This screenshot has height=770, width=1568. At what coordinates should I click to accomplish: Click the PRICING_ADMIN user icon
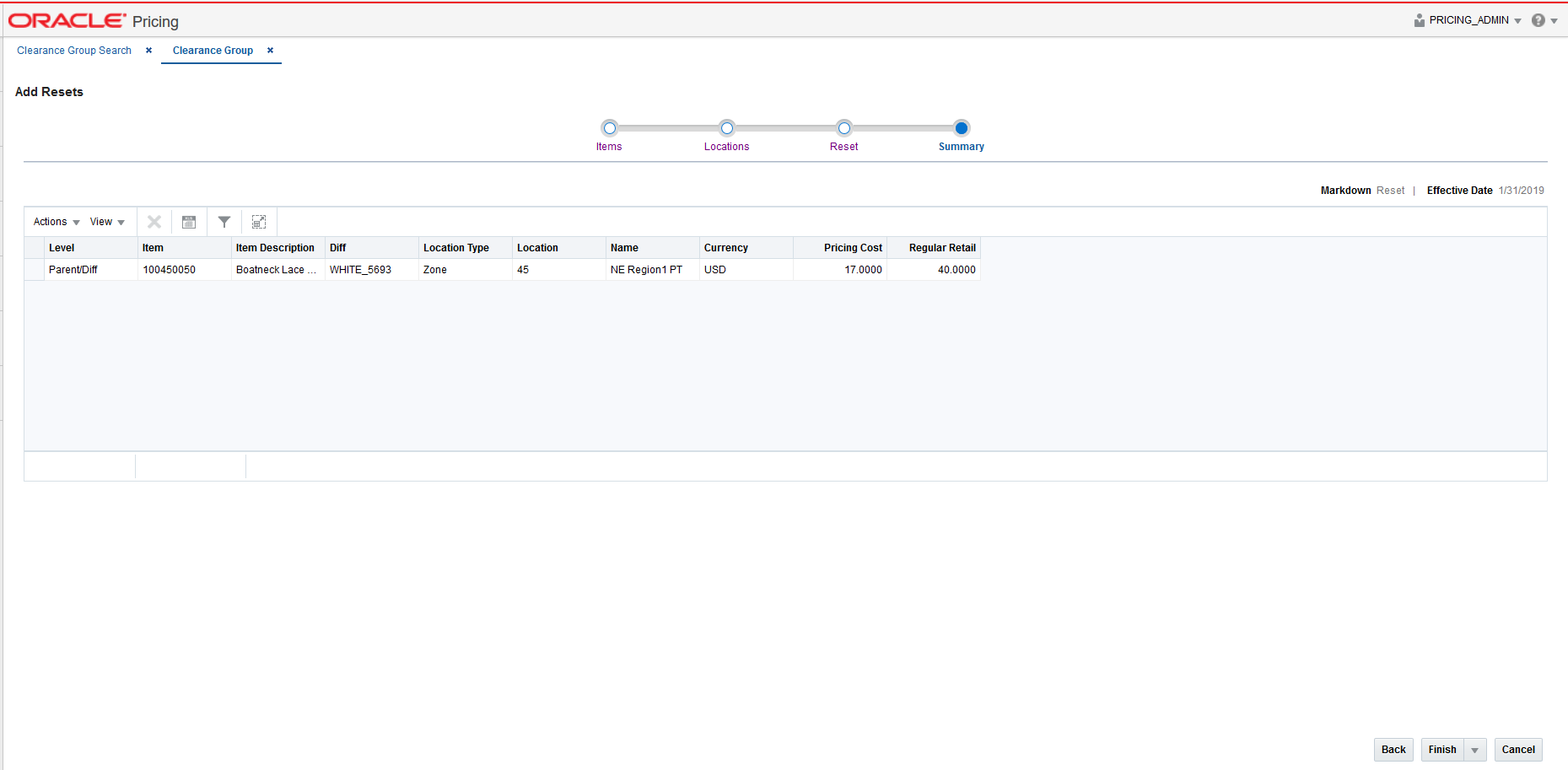[x=1420, y=20]
